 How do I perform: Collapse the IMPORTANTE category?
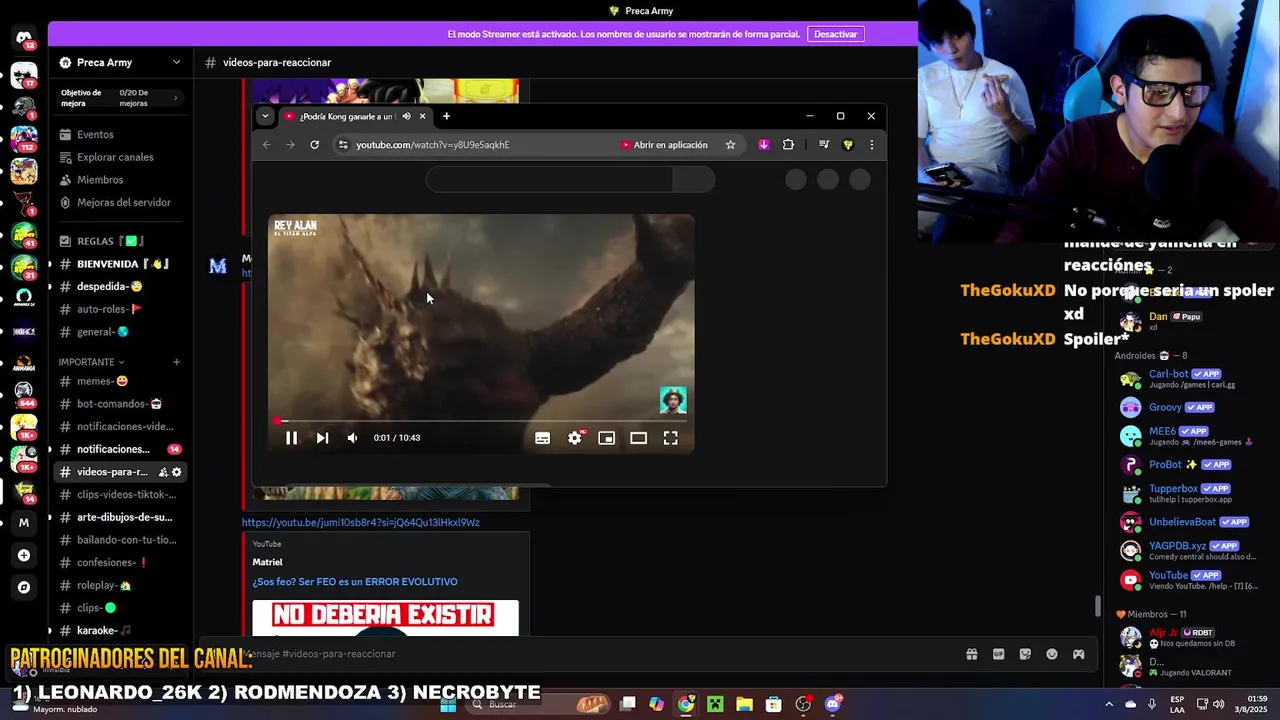point(91,362)
